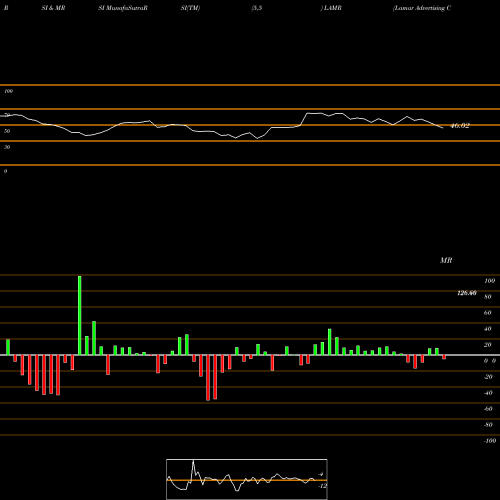Viewport: 500px width, 500px height.
Task: Click the MR axis label '40'
Action: tap(488, 329)
